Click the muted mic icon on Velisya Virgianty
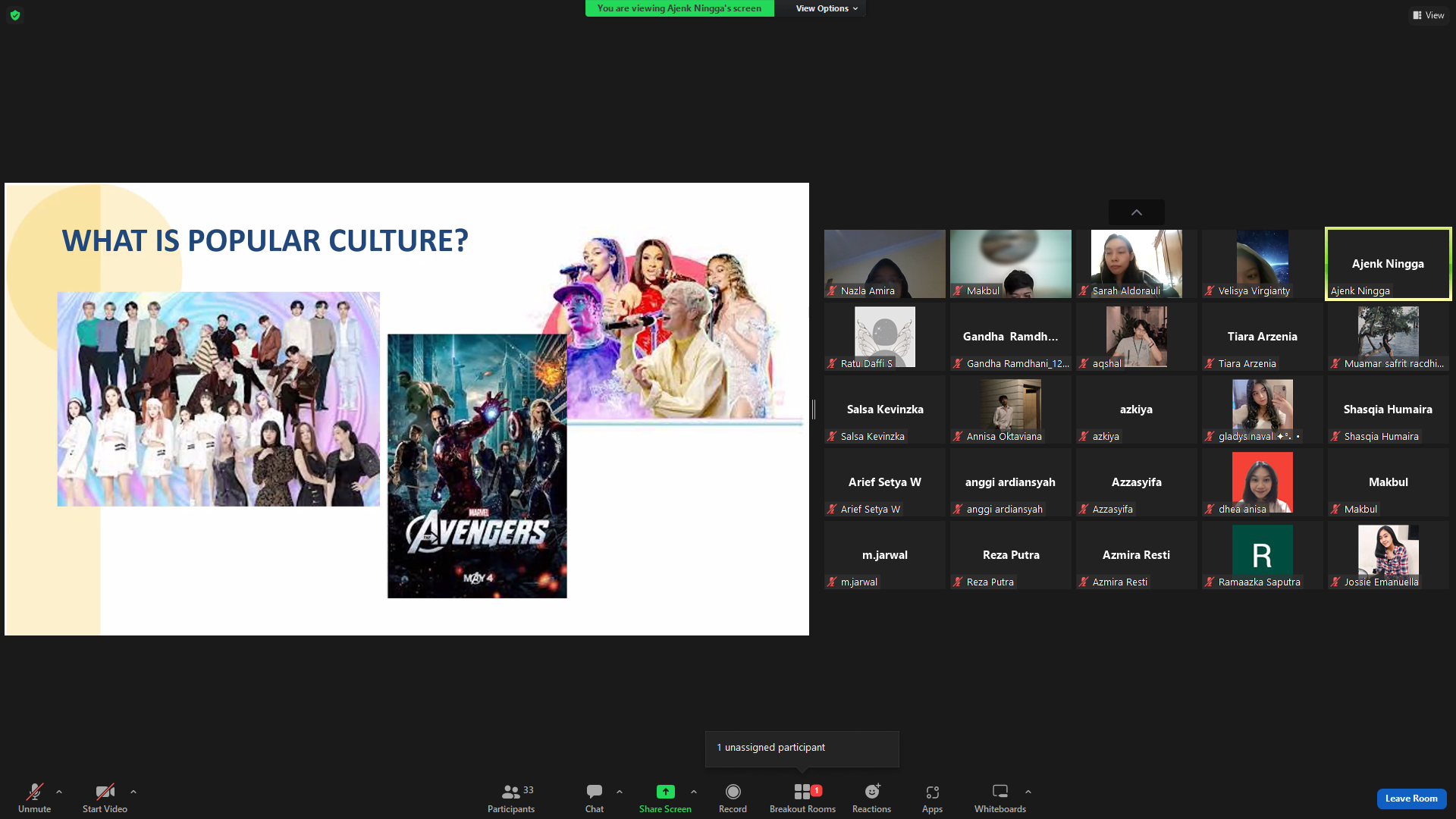The image size is (1456, 819). (1210, 291)
